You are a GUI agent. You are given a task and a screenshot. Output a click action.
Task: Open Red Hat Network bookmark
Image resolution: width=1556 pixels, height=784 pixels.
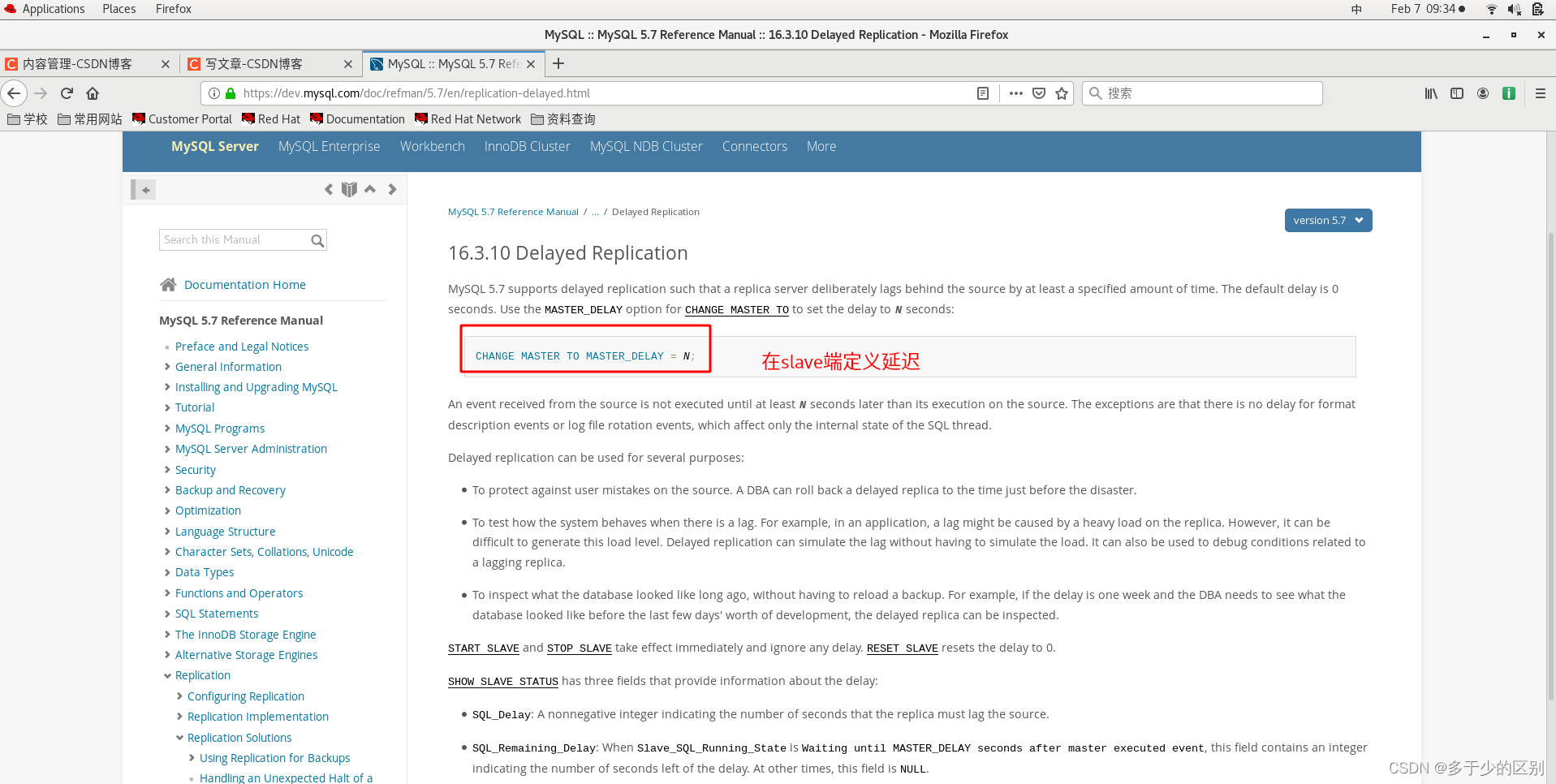pos(468,119)
